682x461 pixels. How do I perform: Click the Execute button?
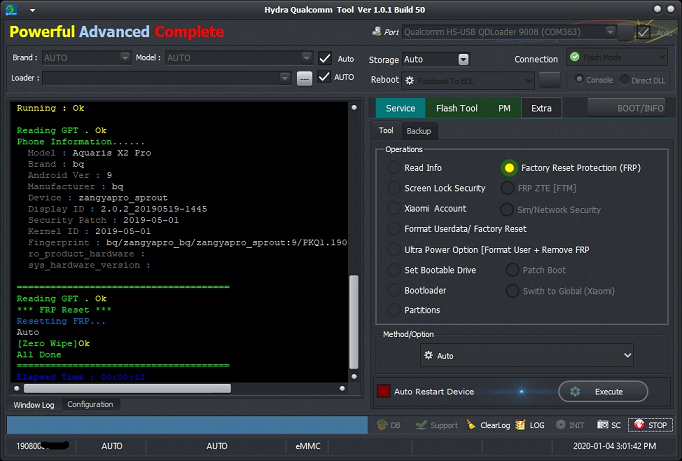point(603,391)
